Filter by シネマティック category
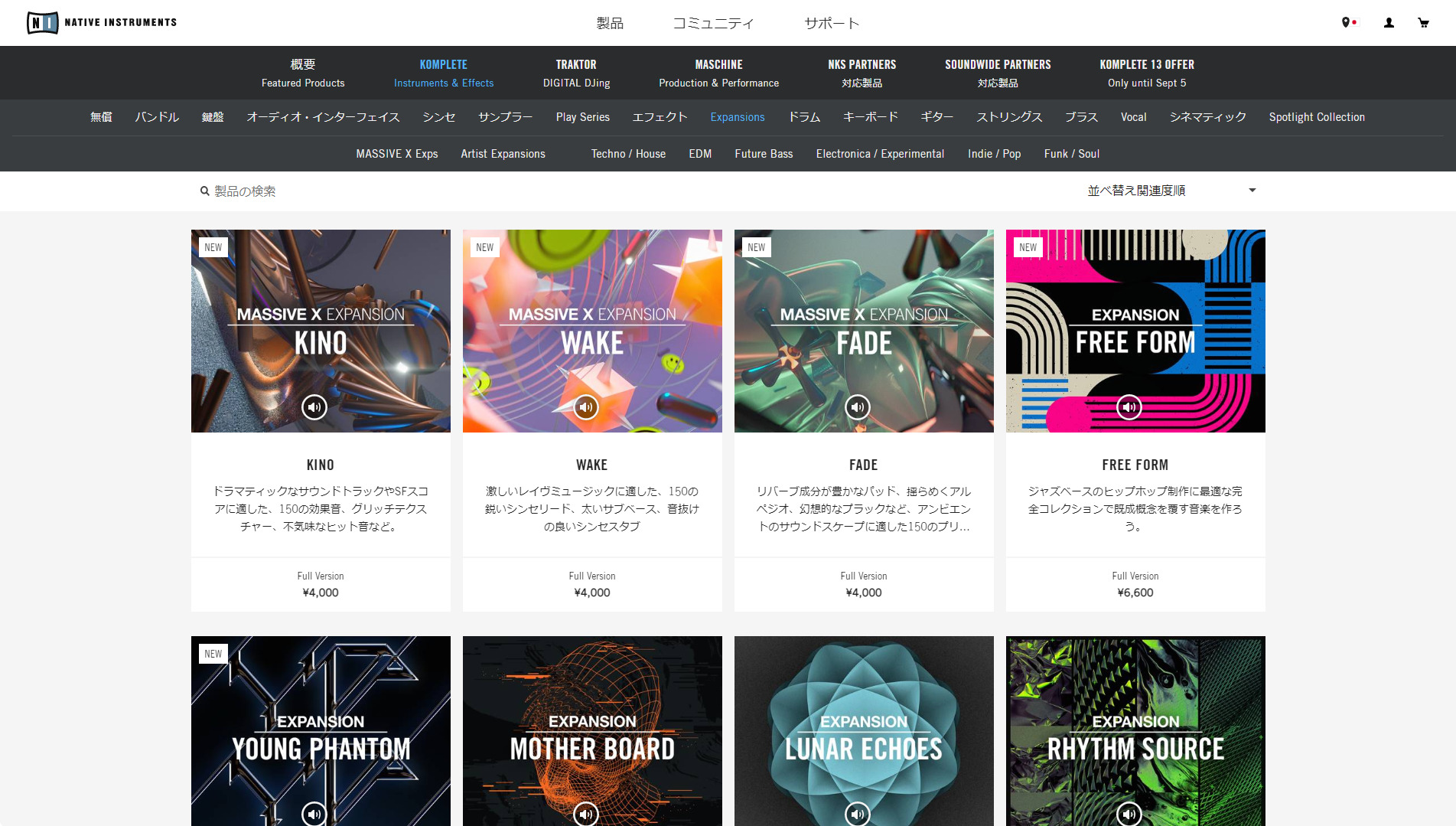Viewport: 1456px width, 826px height. tap(1208, 117)
